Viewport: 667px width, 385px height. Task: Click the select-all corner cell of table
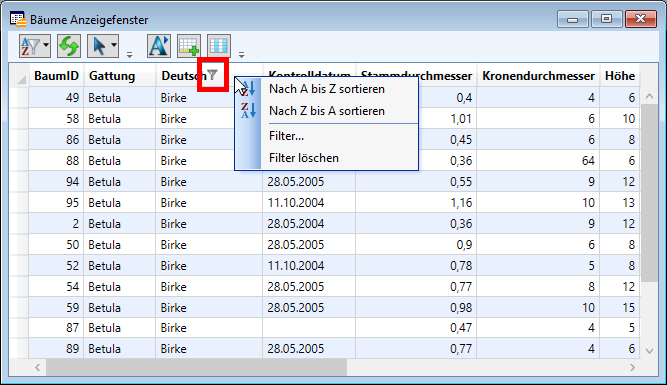pos(19,76)
